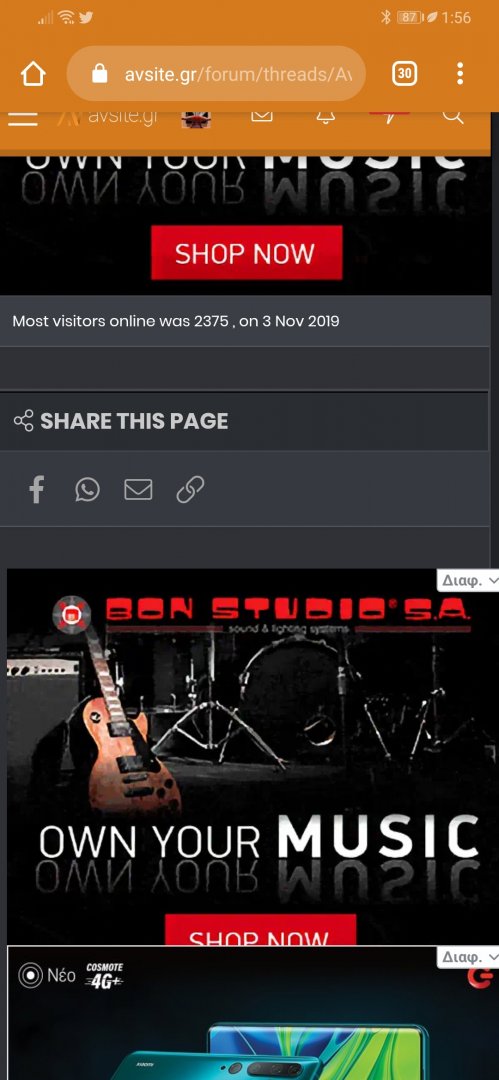499x1080 pixels.
Task: Copy the page link via chain icon
Action: (190, 490)
